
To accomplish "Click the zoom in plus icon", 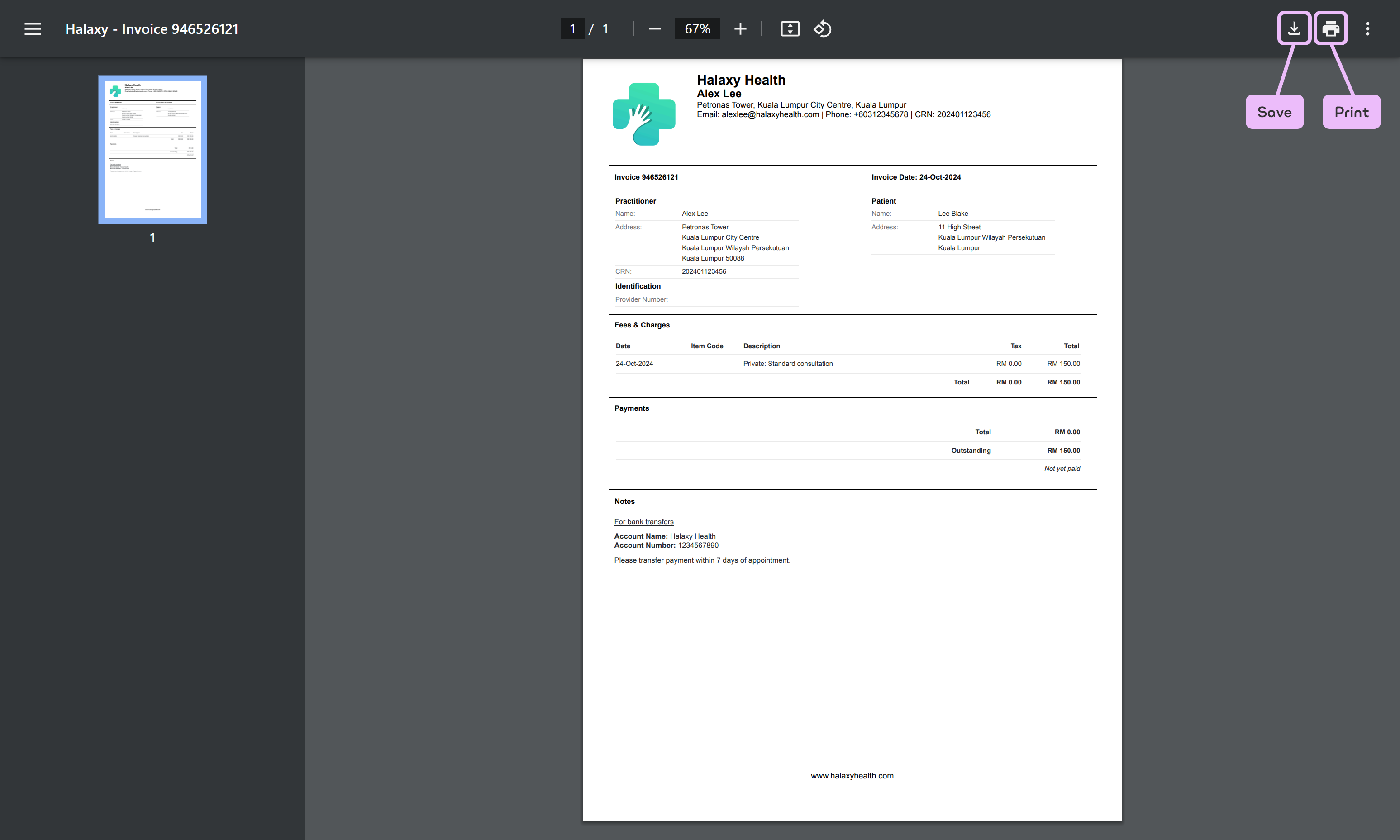I will coord(740,29).
